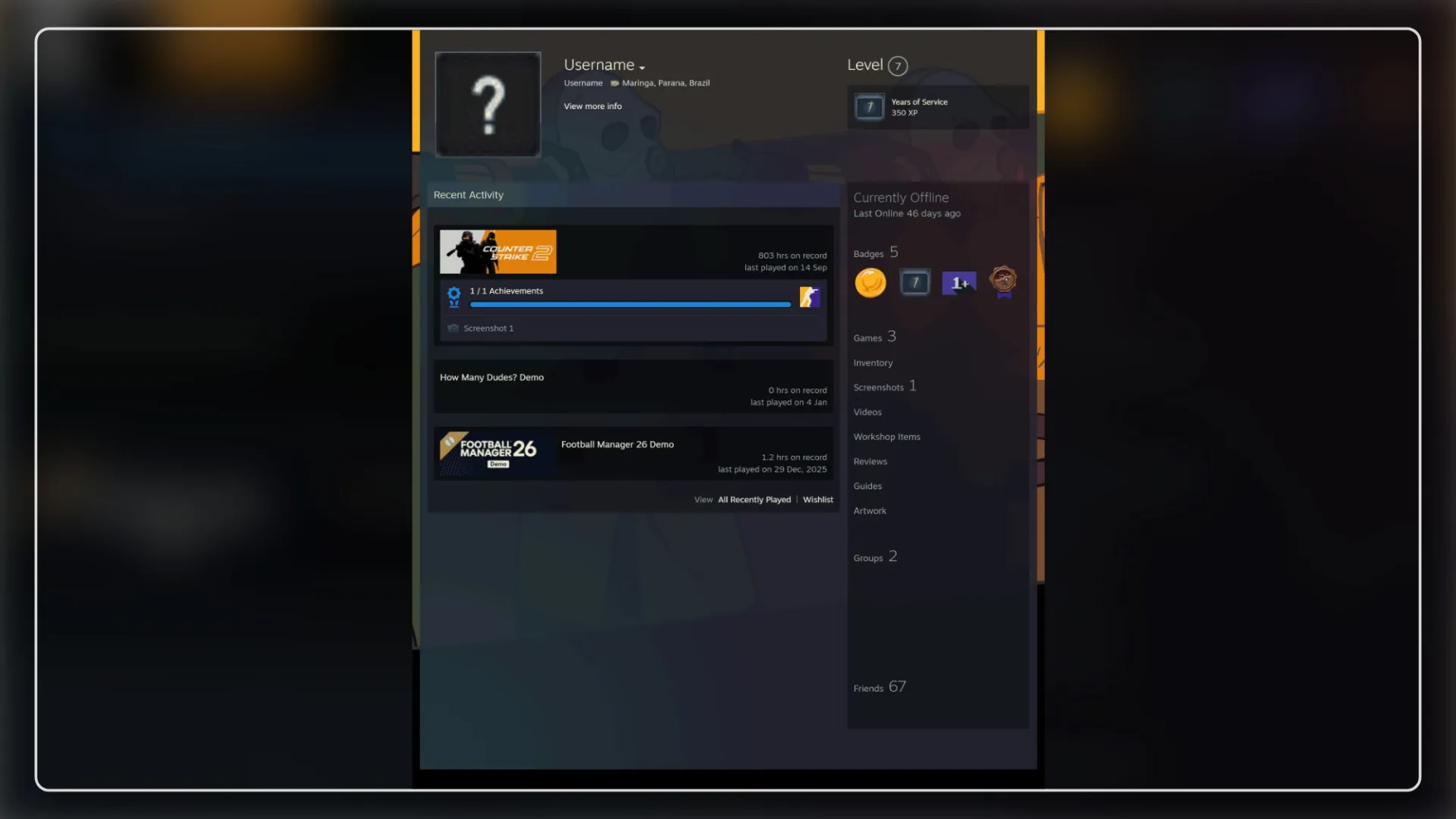Open All Recently Played link
The height and width of the screenshot is (819, 1456).
(755, 500)
